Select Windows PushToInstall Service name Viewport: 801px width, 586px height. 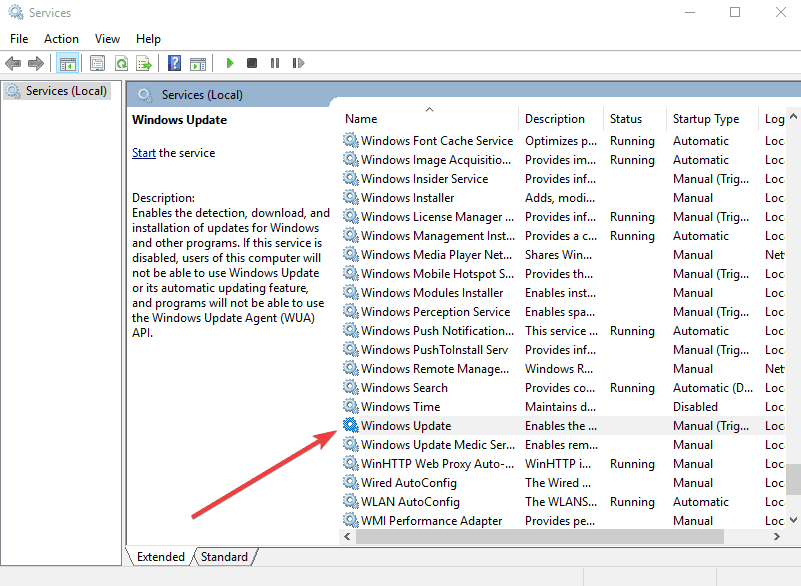(x=434, y=350)
